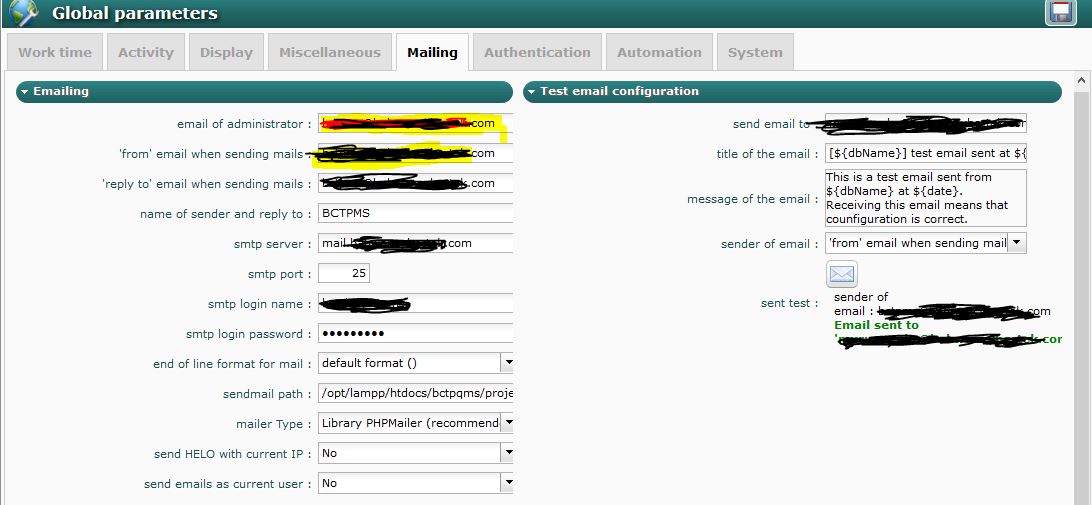
Task: Switch to the Authentication tab
Action: click(x=537, y=52)
